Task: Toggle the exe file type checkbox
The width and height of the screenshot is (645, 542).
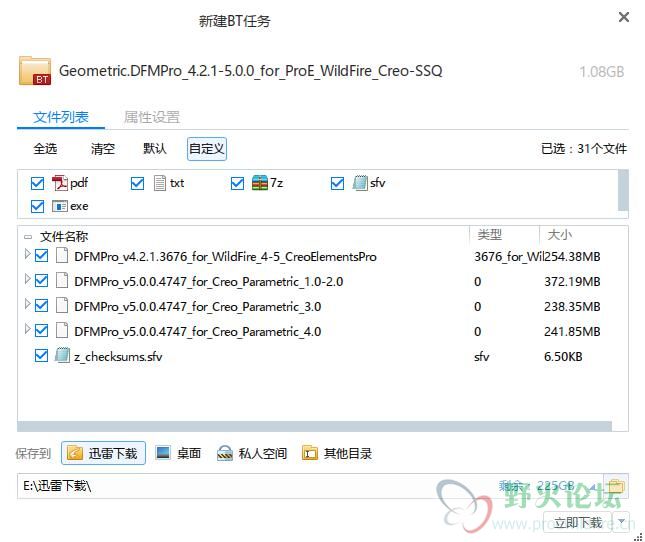Action: coord(37,206)
